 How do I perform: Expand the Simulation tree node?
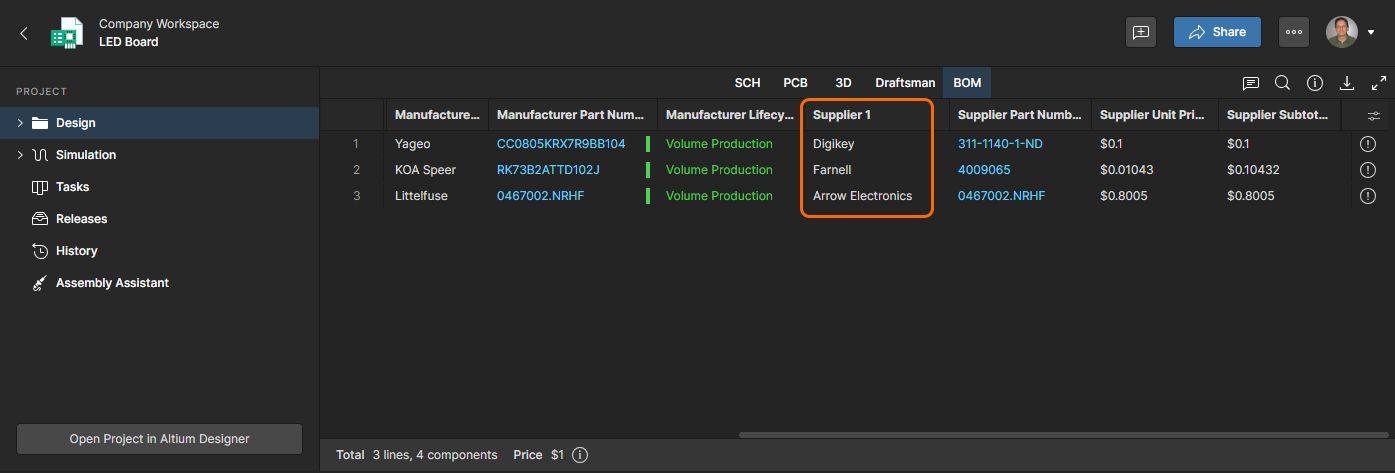click(20, 155)
